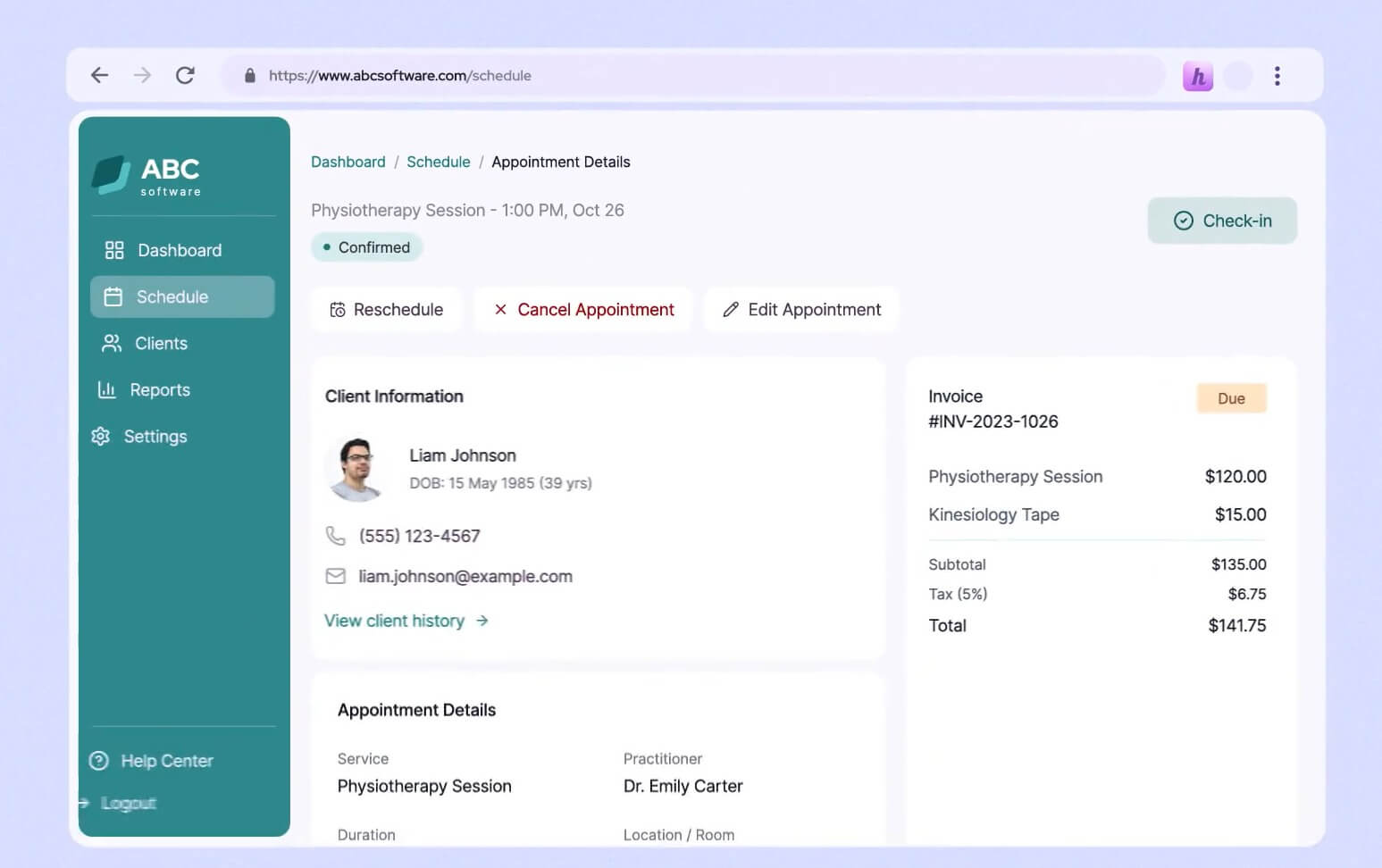
Task: Click the Logout arrow icon
Action: [x=84, y=803]
